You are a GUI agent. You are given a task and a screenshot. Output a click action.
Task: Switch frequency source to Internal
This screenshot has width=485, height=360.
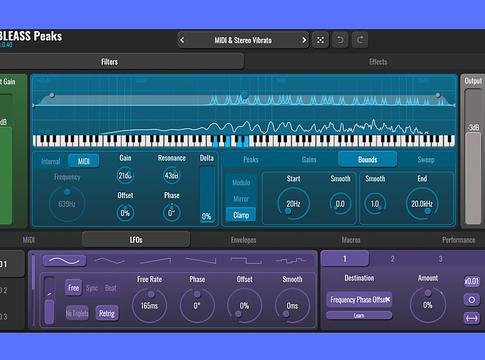51,161
